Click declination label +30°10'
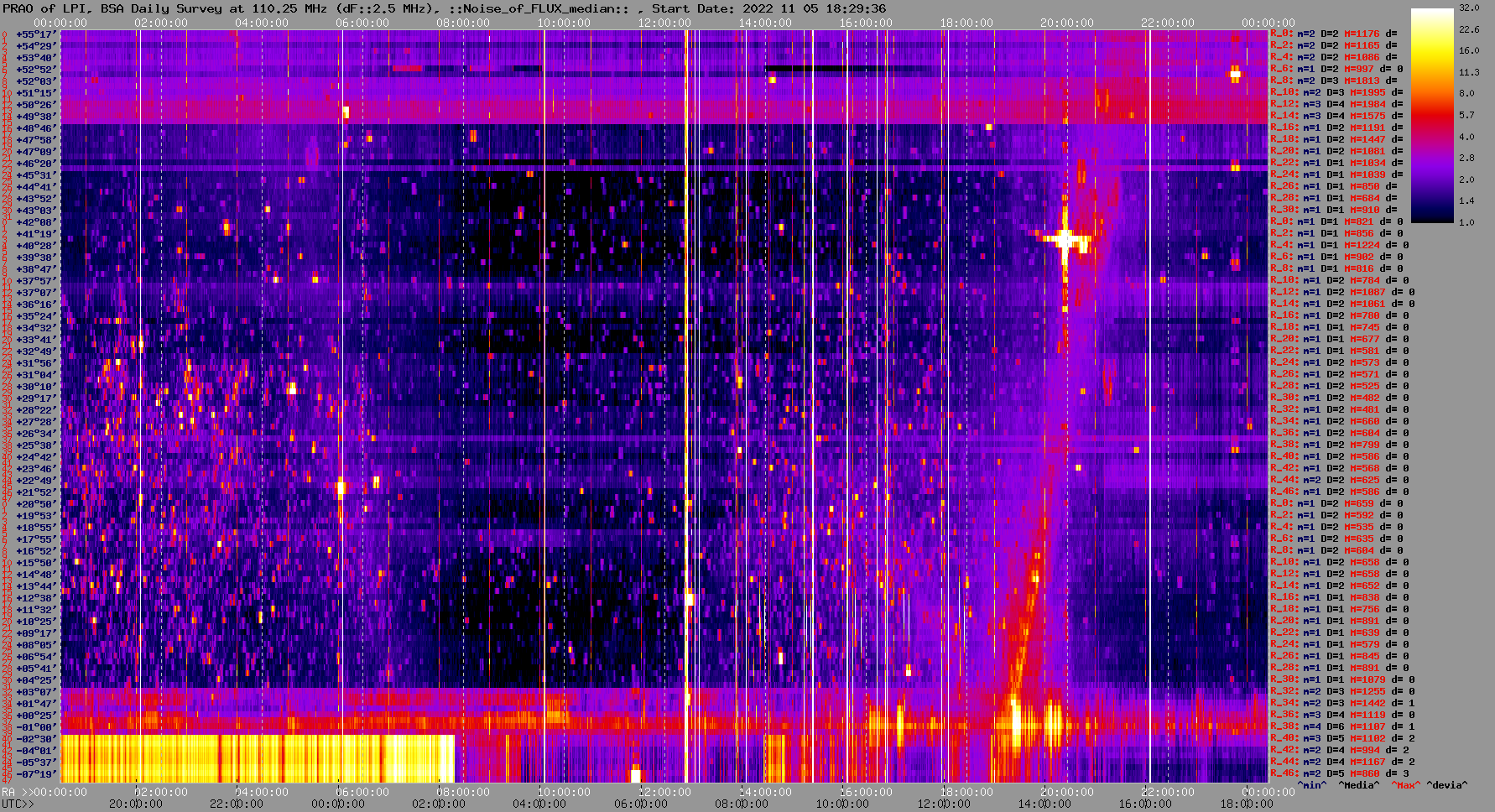 (36, 387)
